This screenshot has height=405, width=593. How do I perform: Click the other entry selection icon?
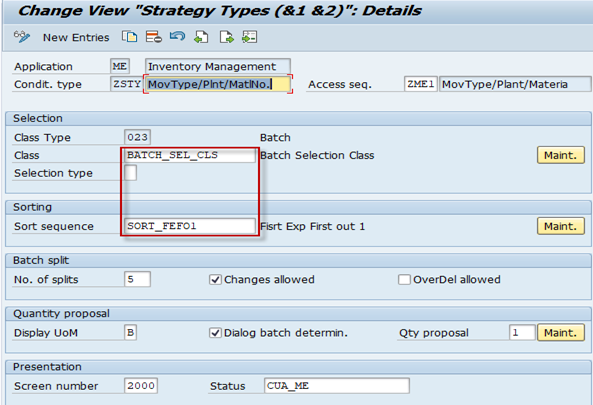pos(250,37)
